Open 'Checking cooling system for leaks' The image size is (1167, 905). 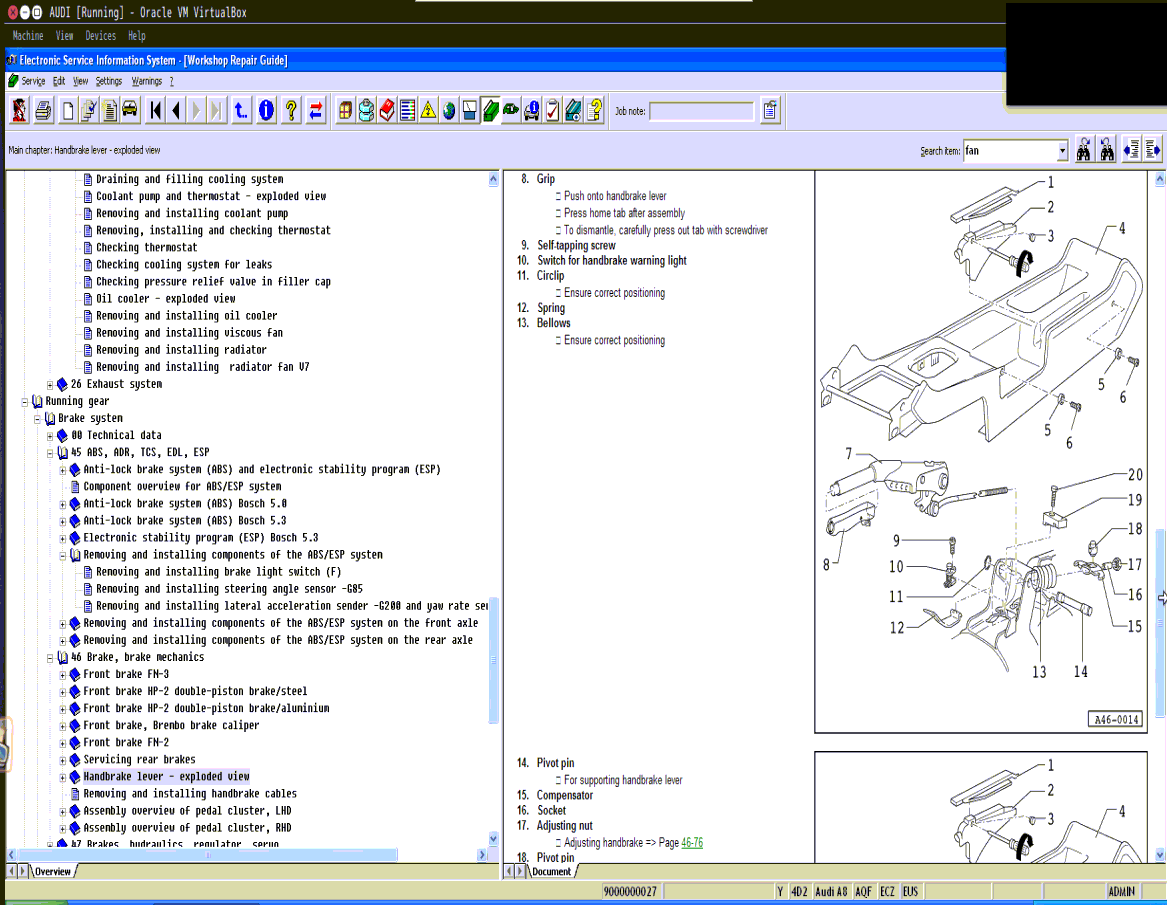(x=184, y=264)
